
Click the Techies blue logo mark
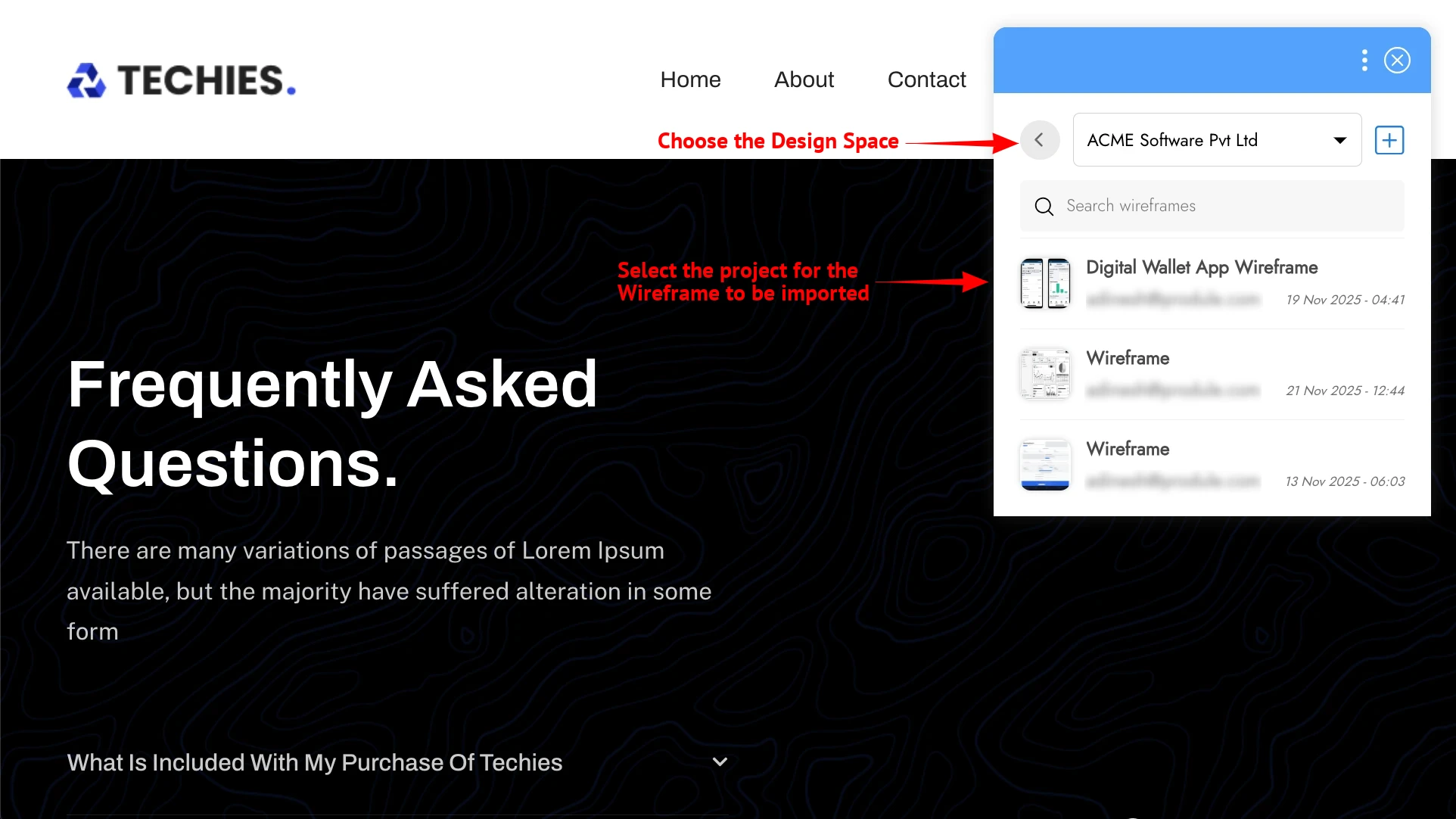86,80
